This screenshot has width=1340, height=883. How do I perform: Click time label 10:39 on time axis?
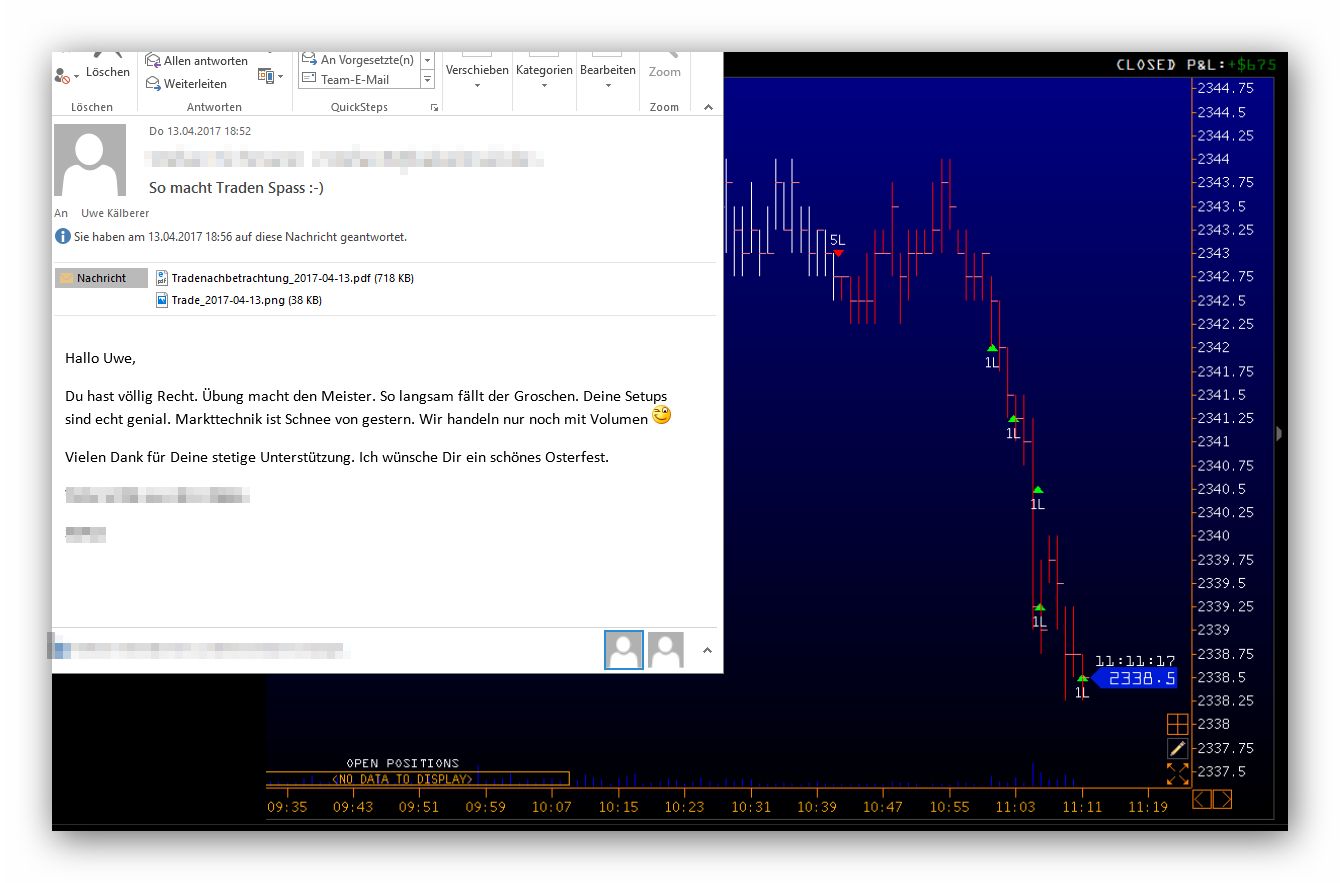click(817, 806)
